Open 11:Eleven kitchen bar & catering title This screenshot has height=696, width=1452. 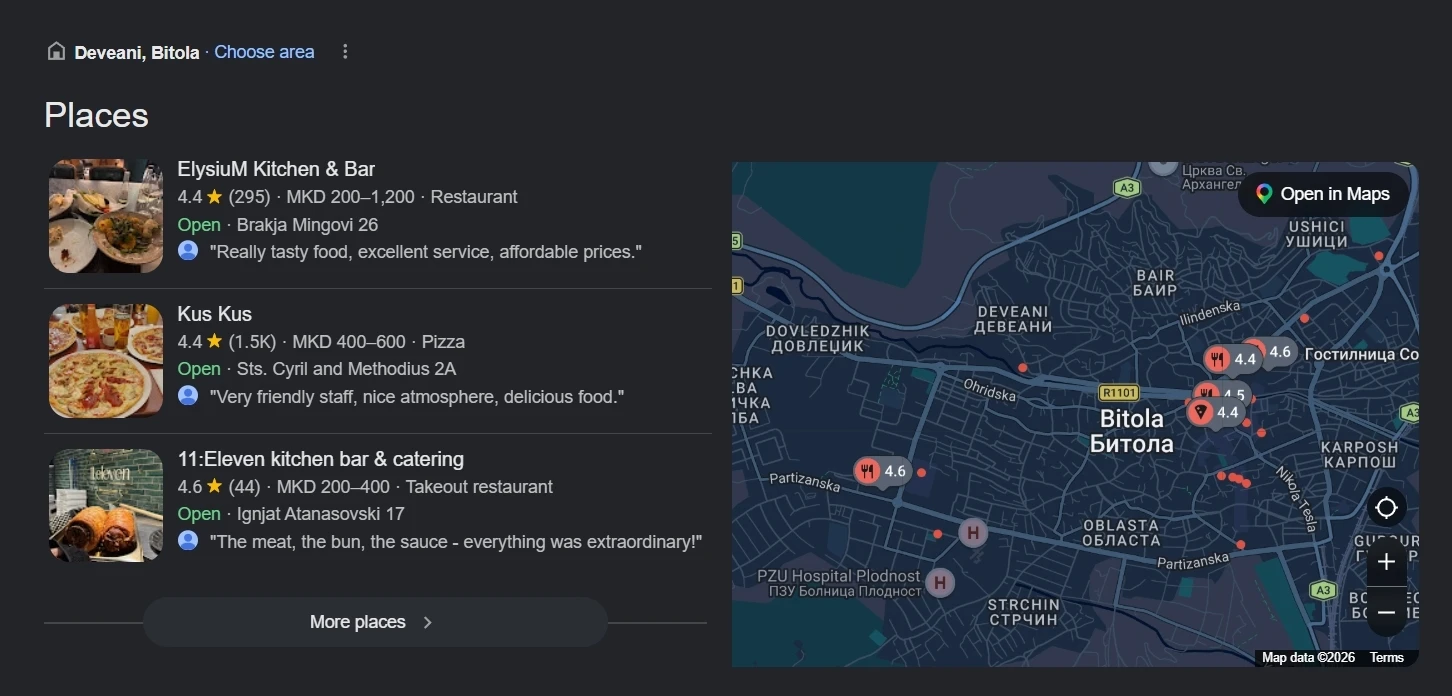(320, 459)
